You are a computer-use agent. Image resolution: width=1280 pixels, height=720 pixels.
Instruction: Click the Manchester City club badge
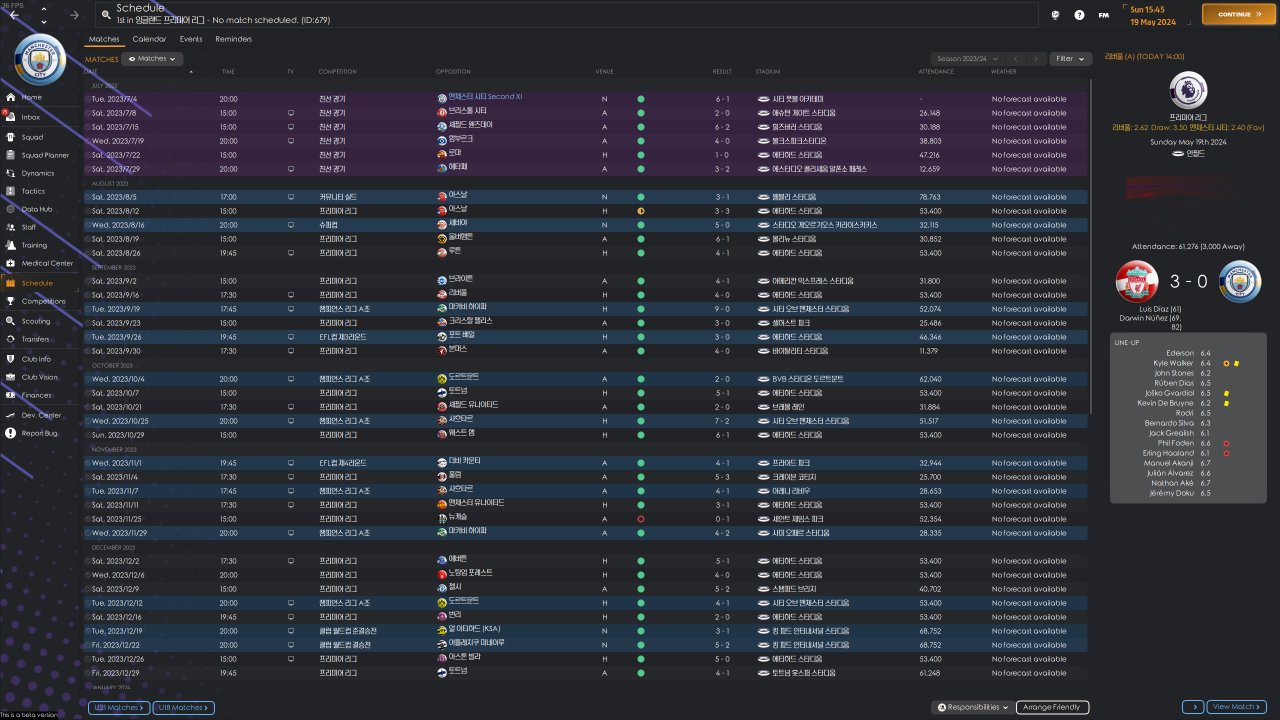tap(40, 58)
